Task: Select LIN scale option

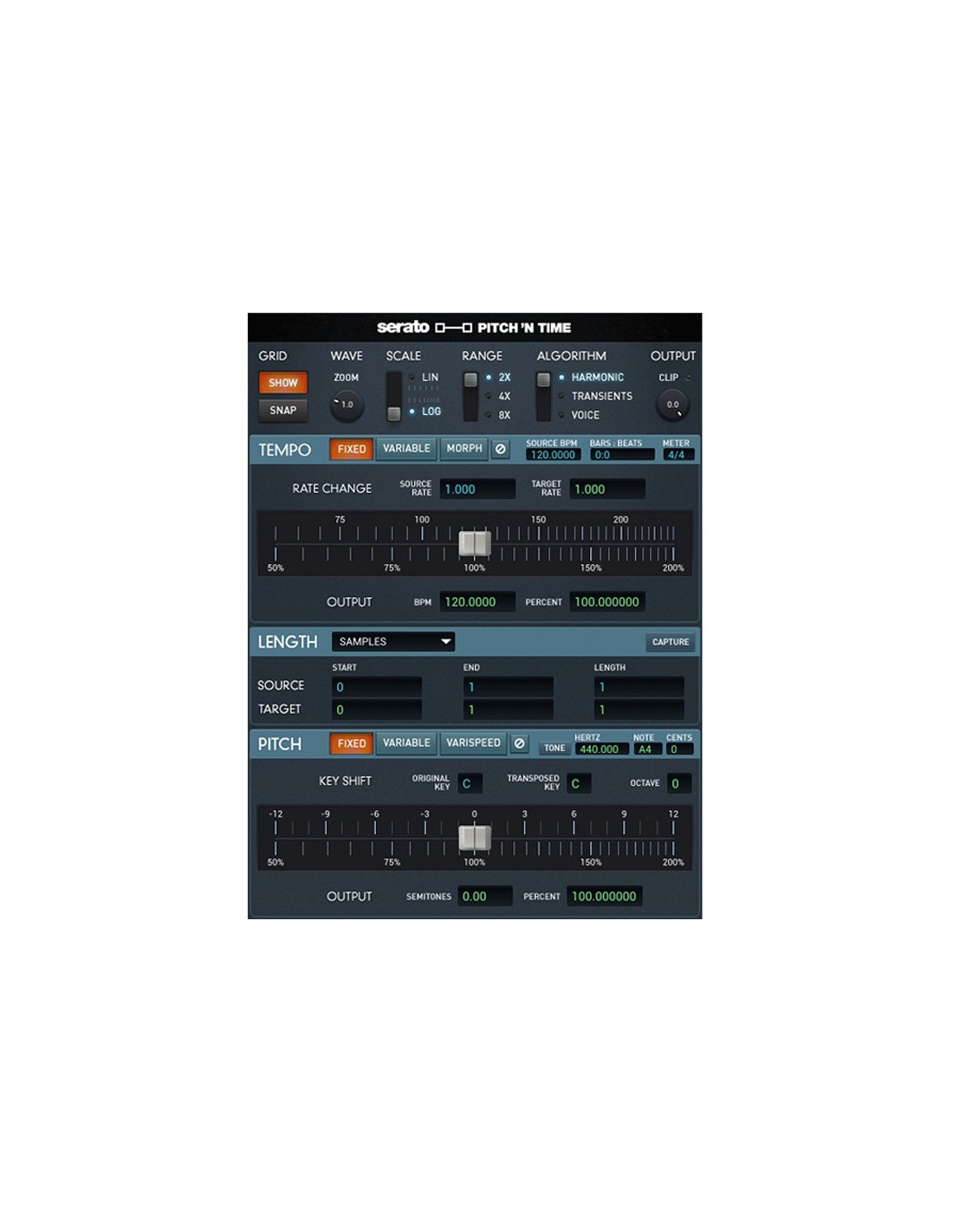Action: pyautogui.click(x=430, y=378)
